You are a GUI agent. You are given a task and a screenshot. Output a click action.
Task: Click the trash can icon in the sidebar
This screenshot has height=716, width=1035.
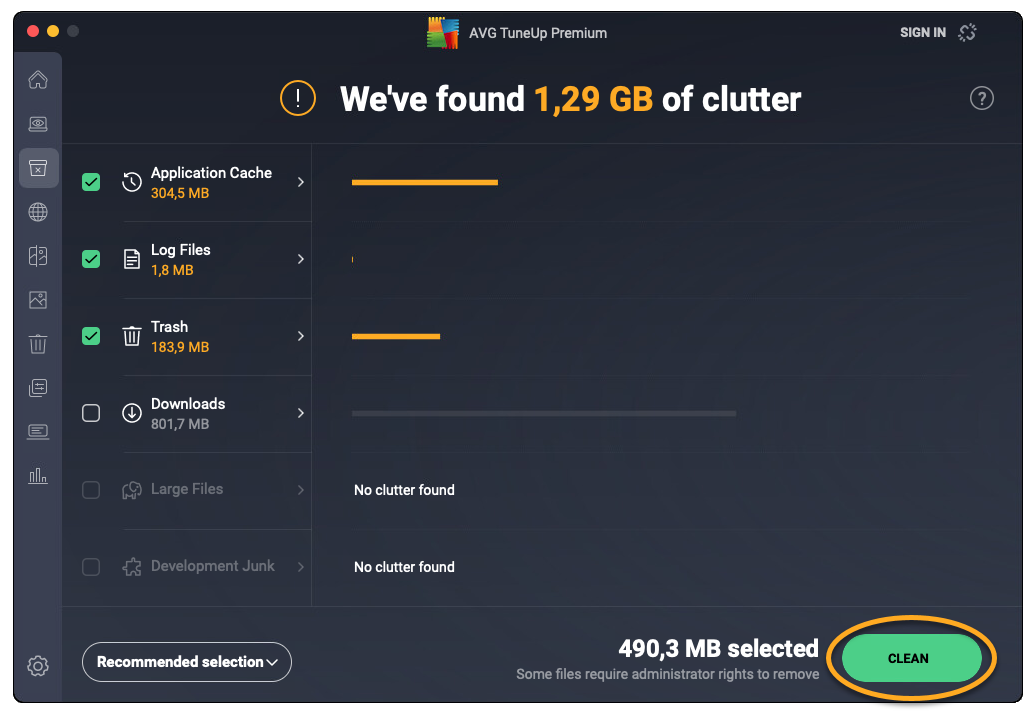pos(38,344)
